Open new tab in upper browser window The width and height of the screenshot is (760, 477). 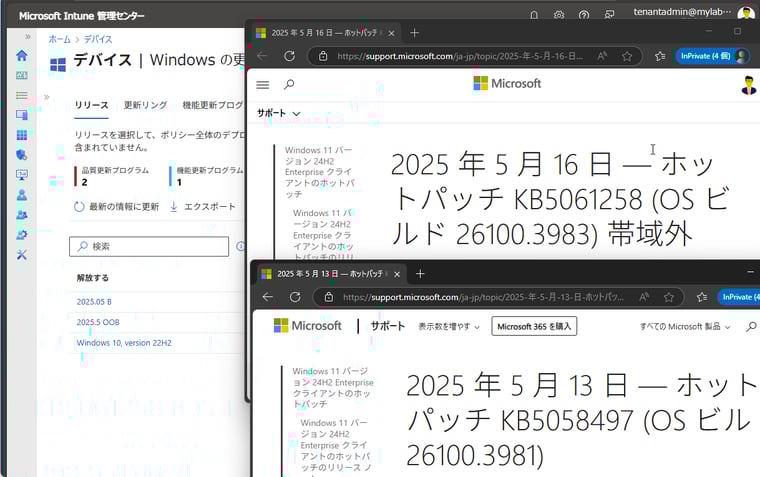[414, 33]
